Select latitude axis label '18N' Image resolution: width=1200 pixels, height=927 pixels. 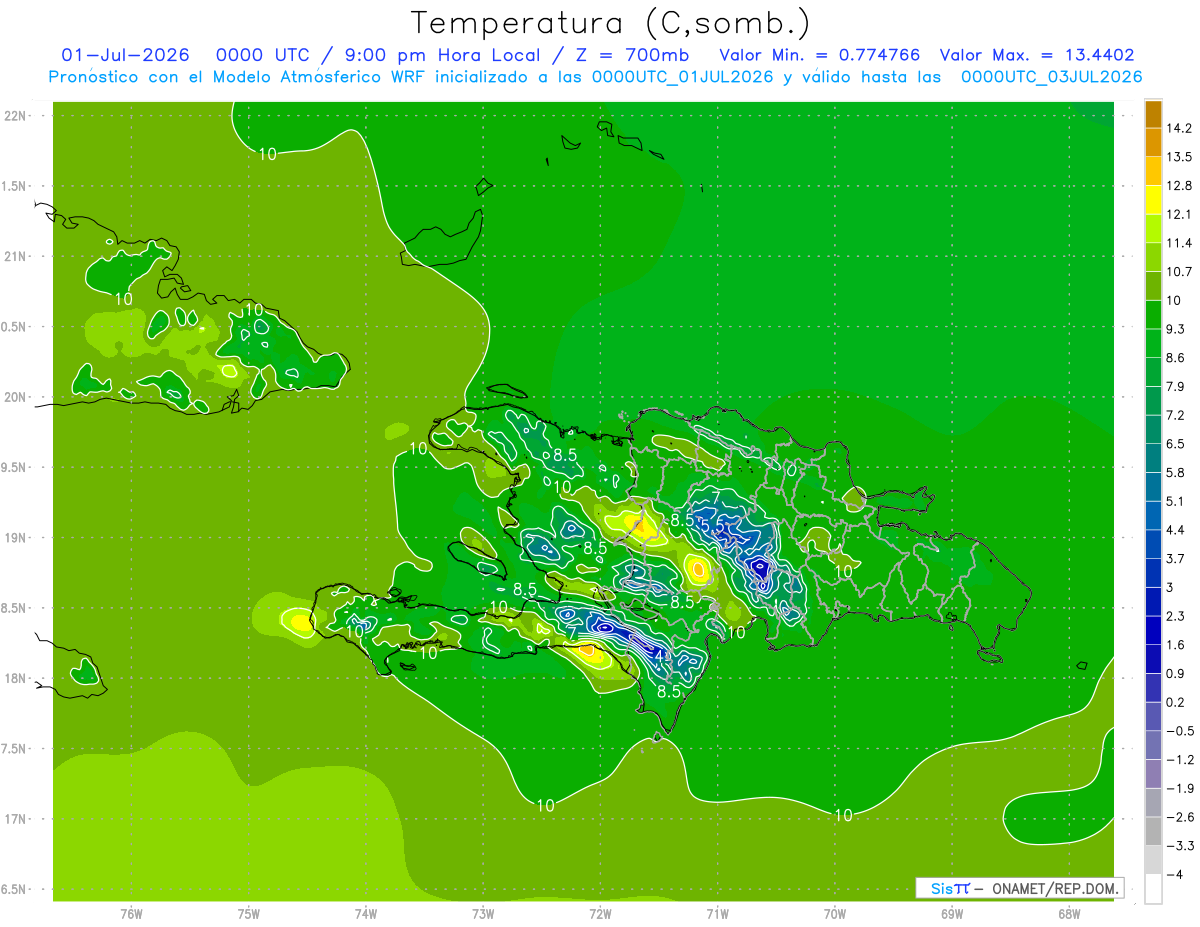point(15,678)
